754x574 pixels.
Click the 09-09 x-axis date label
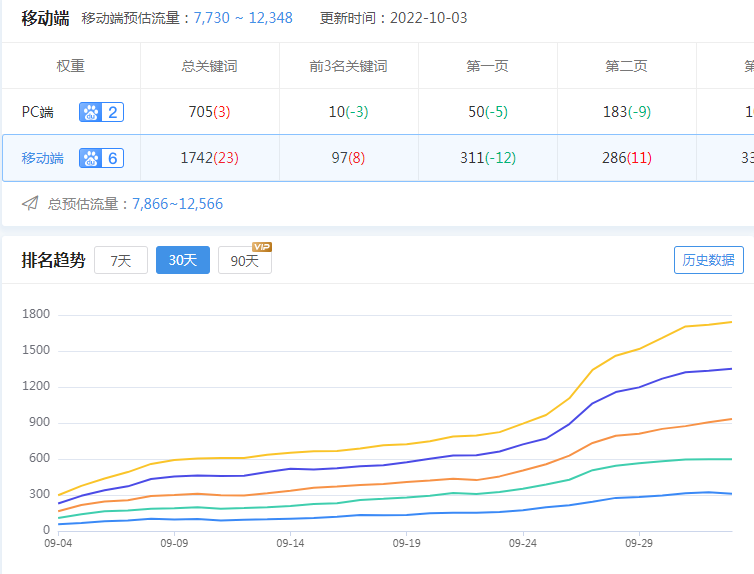click(174, 543)
